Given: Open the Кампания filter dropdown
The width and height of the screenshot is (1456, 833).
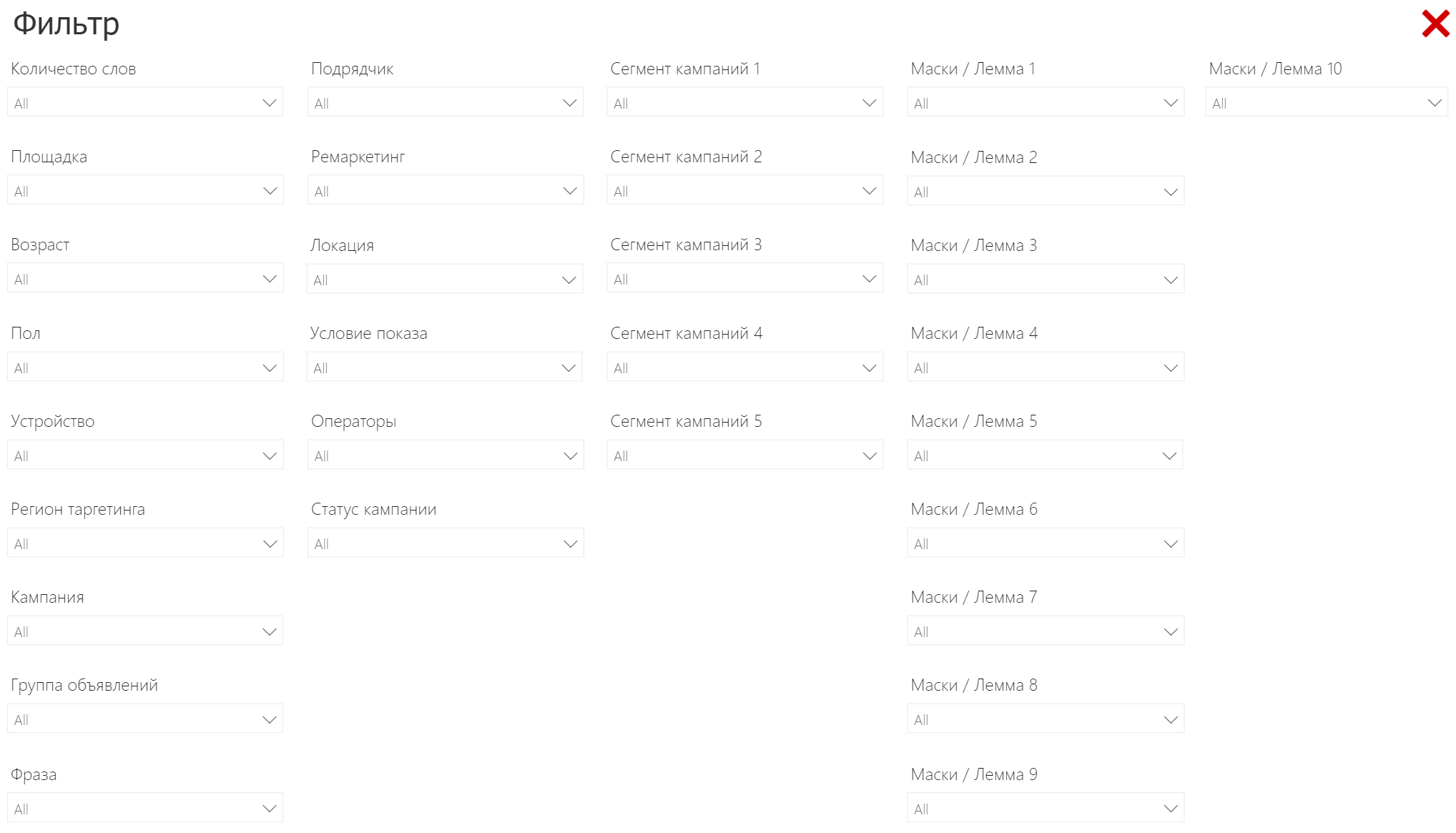Looking at the screenshot, I should 145,631.
